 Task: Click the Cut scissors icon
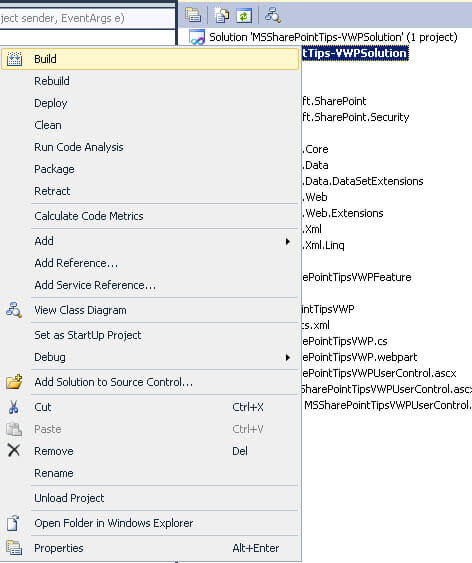pos(14,407)
